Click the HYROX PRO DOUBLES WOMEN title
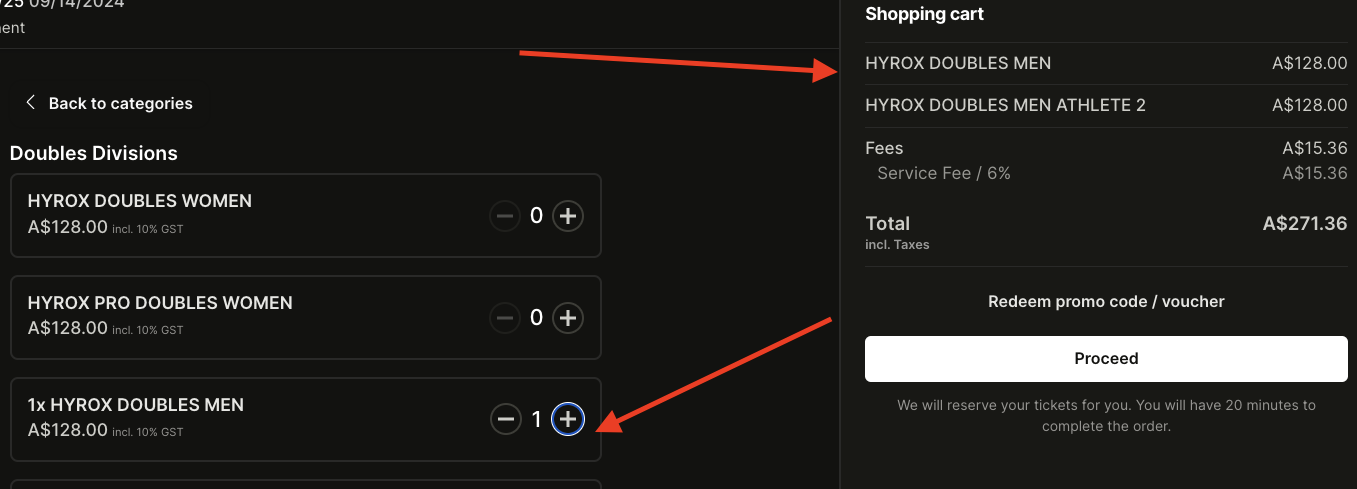The height and width of the screenshot is (489, 1357). (160, 303)
